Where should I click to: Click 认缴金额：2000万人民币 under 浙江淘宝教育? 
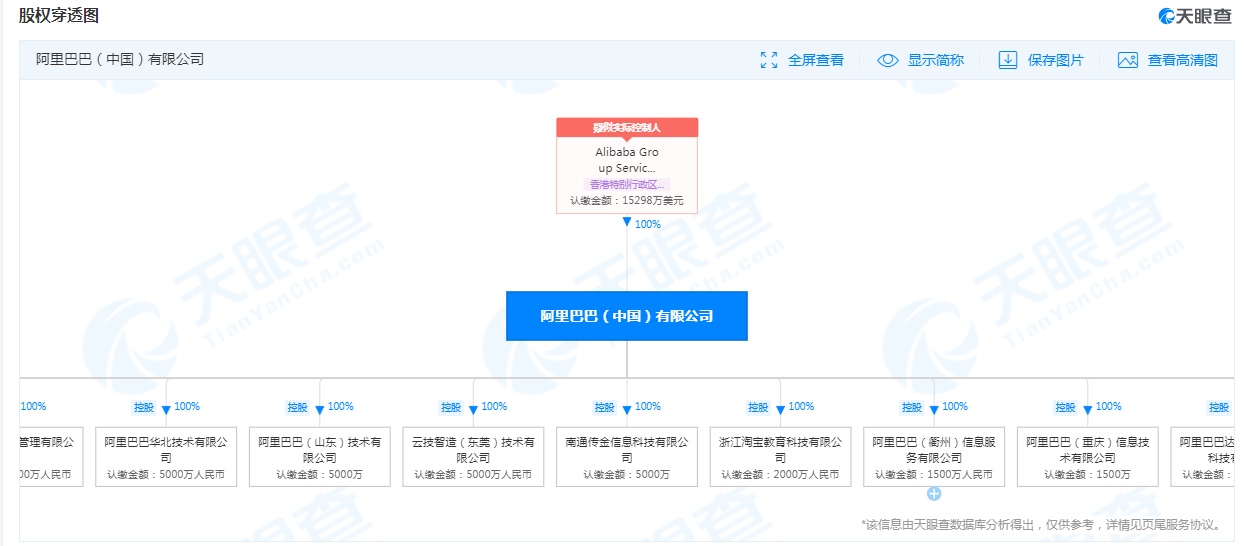[781, 475]
